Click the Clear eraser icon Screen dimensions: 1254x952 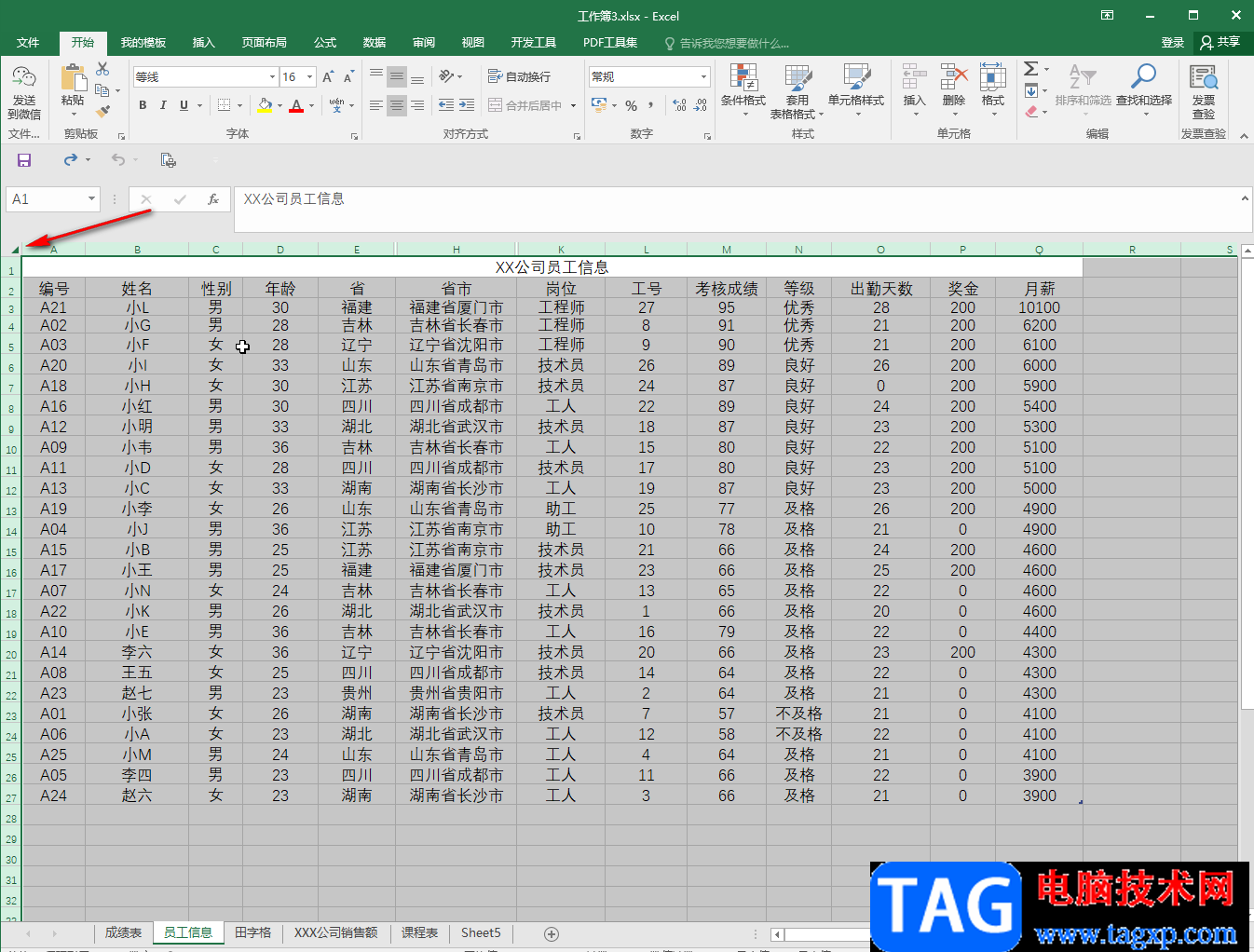(x=1031, y=112)
